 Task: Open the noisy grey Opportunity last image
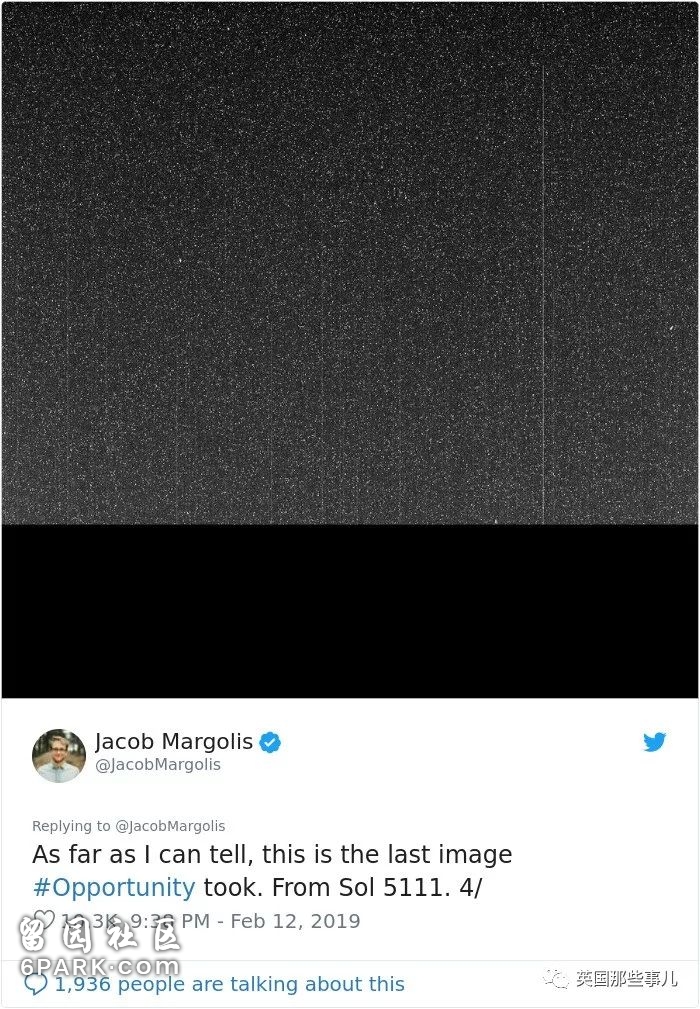tap(350, 264)
